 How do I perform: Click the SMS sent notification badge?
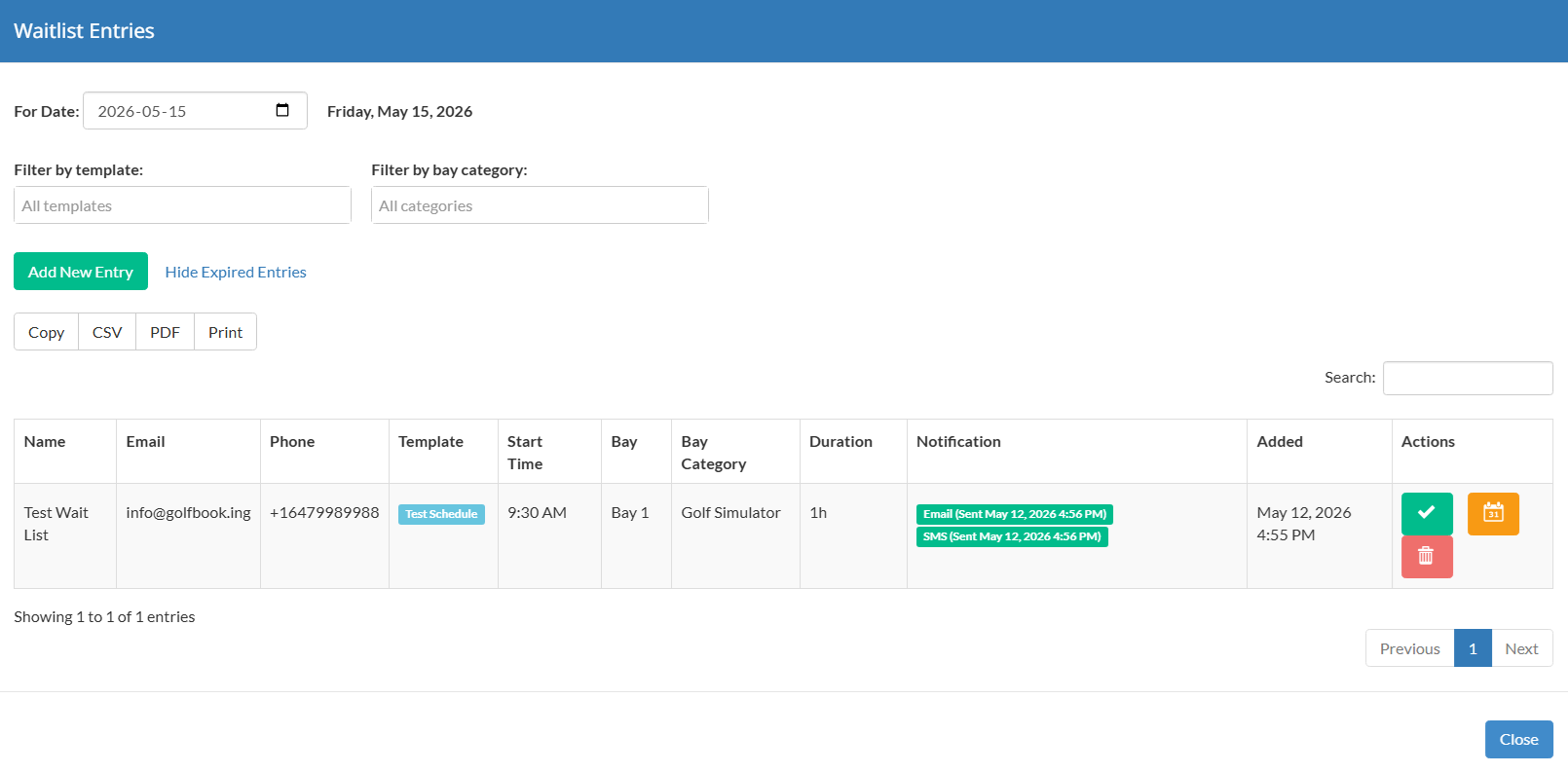pyautogui.click(x=1012, y=536)
